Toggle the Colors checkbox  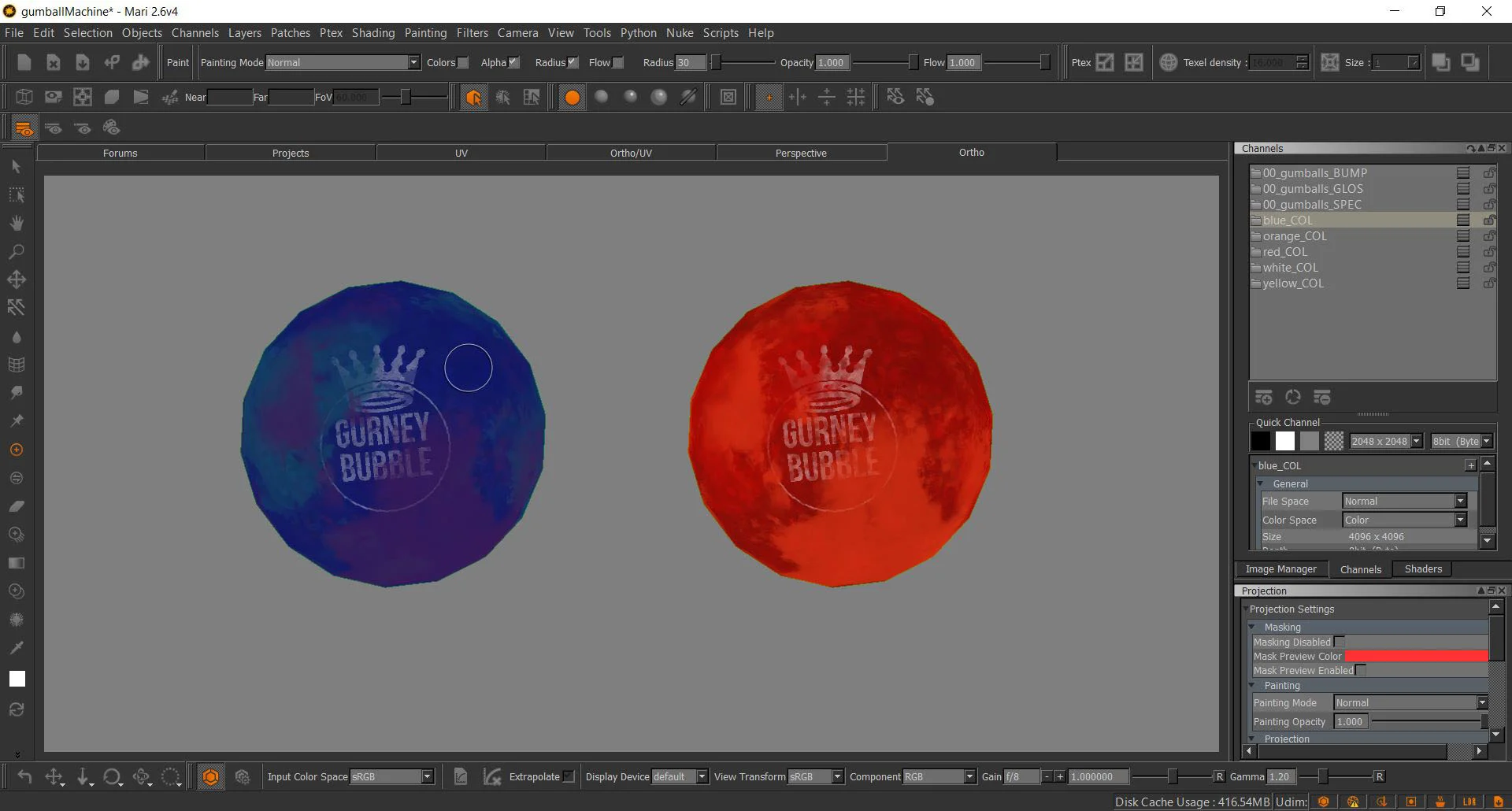click(x=463, y=62)
